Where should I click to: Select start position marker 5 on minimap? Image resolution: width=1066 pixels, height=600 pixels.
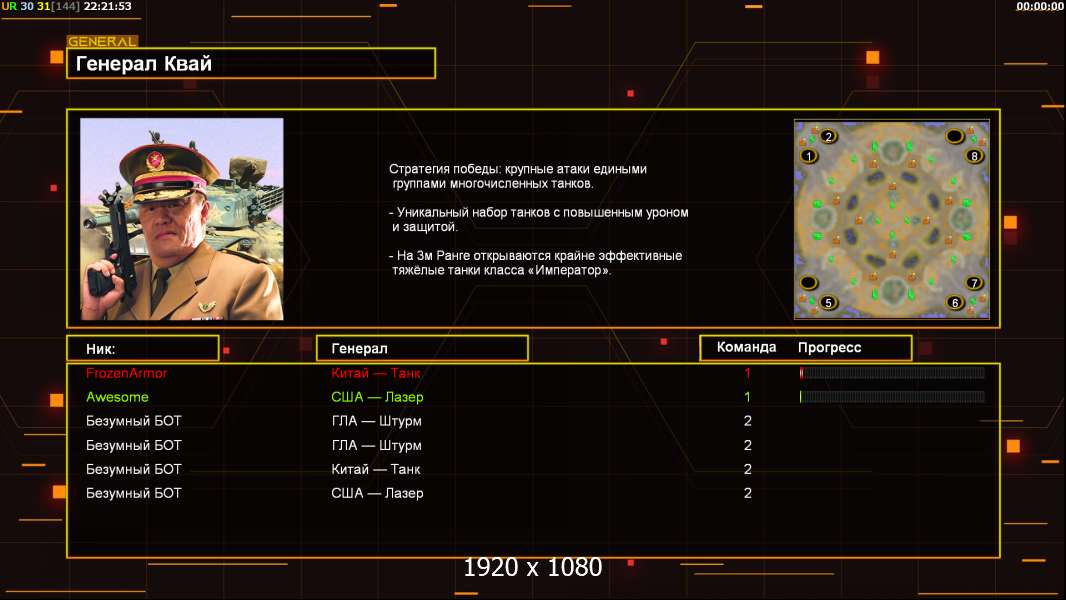coord(828,302)
